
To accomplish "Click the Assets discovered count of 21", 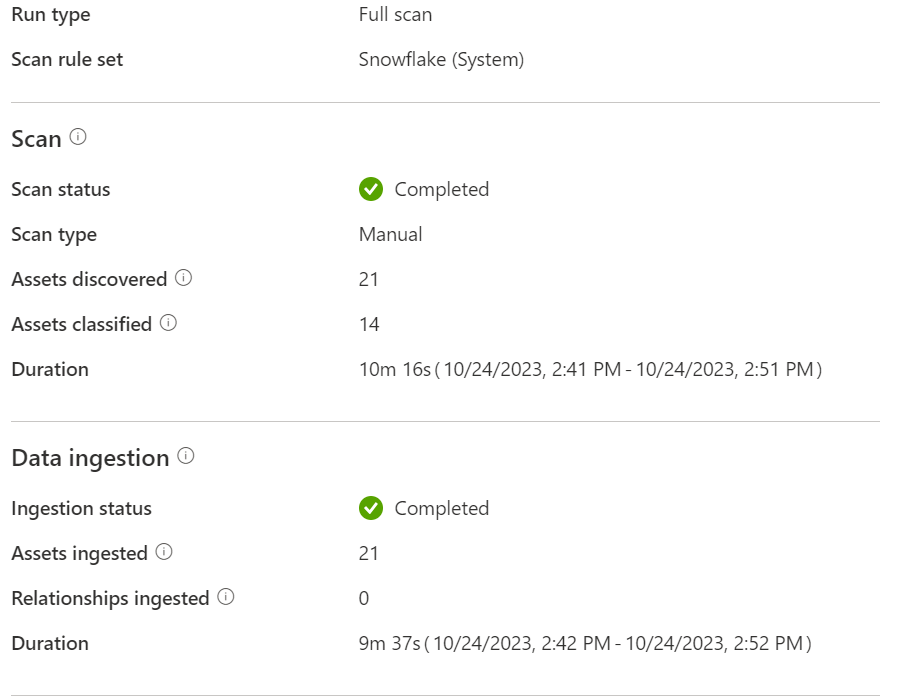I will click(369, 279).
